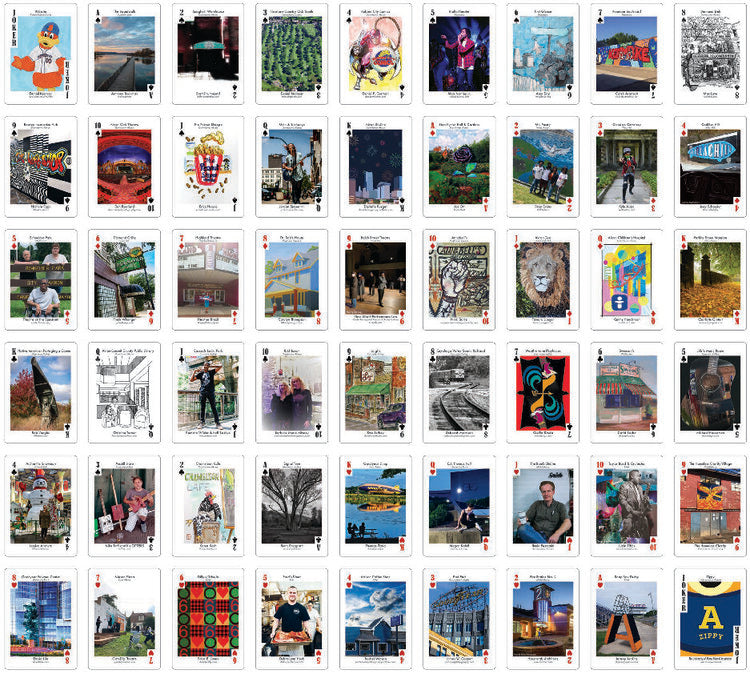Viewport: 750px width, 674px height.
Task: Open the Ten of Clubs two women card
Action: [x=292, y=393]
